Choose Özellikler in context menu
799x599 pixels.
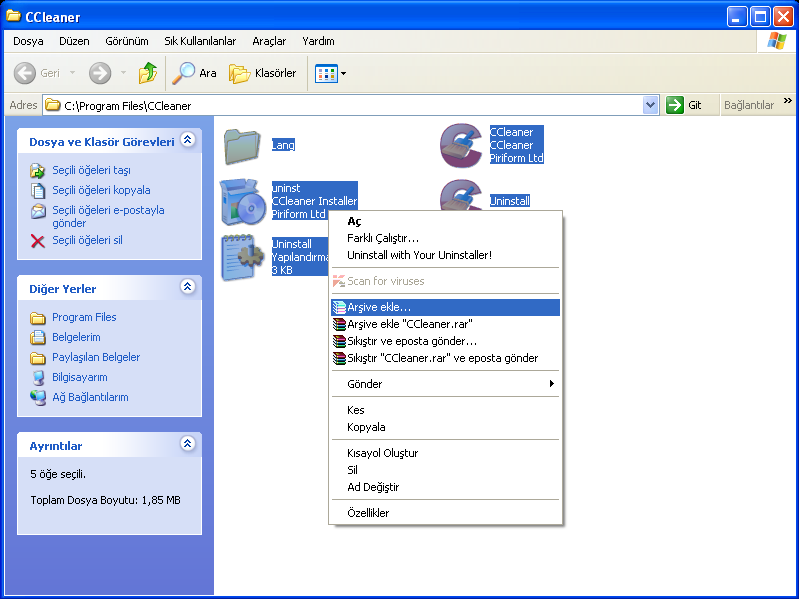[446, 513]
